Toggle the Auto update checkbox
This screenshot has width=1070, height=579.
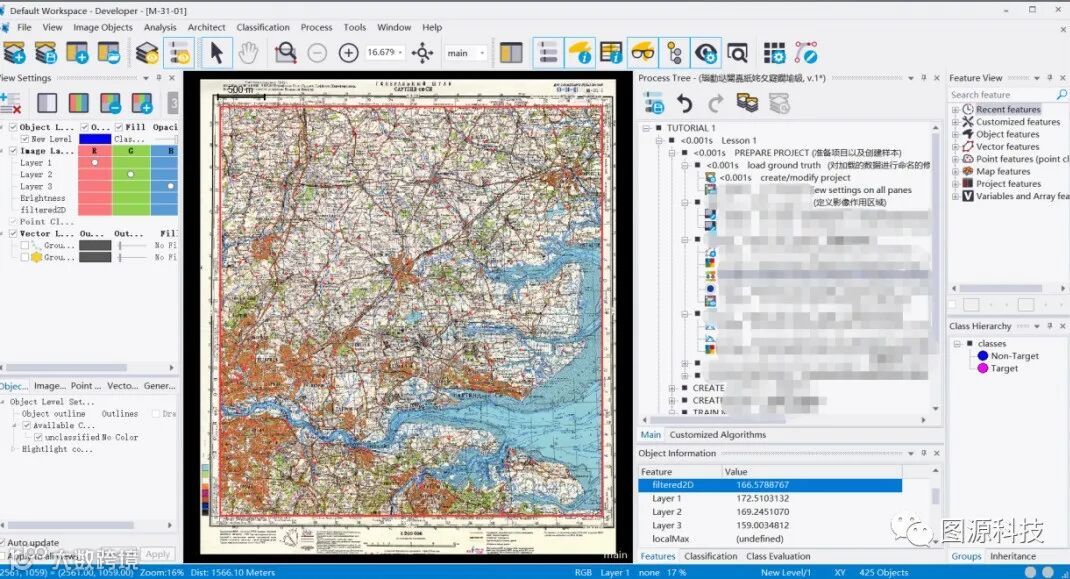[x=2, y=543]
